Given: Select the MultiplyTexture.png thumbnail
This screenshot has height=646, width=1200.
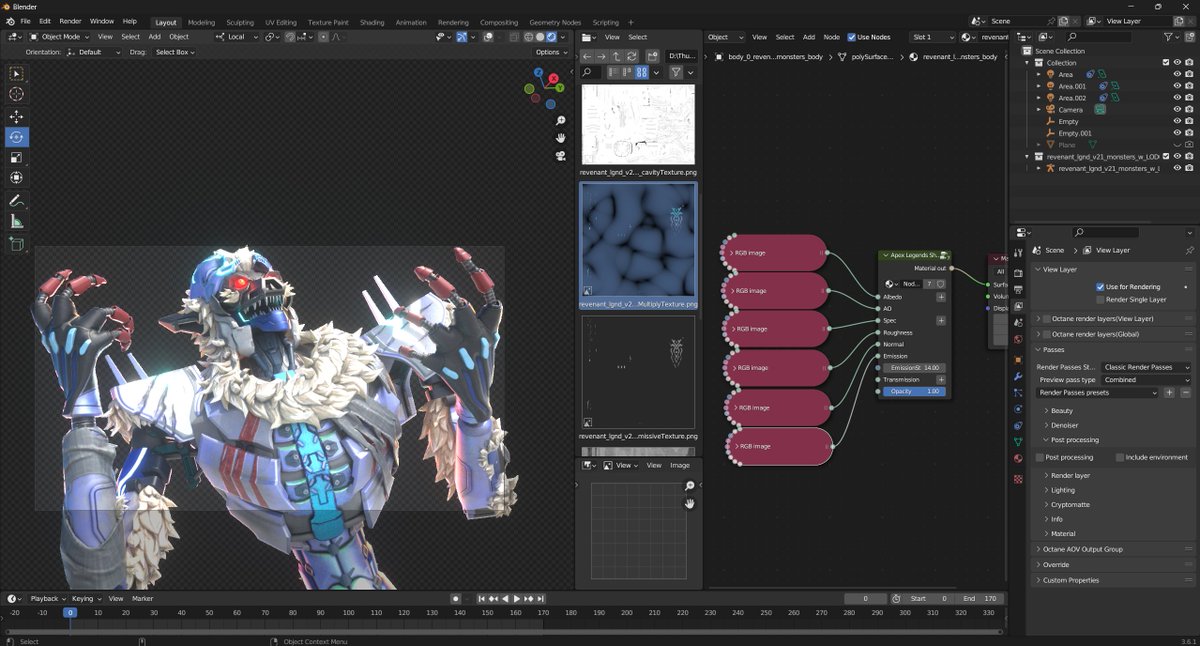Looking at the screenshot, I should 638,240.
